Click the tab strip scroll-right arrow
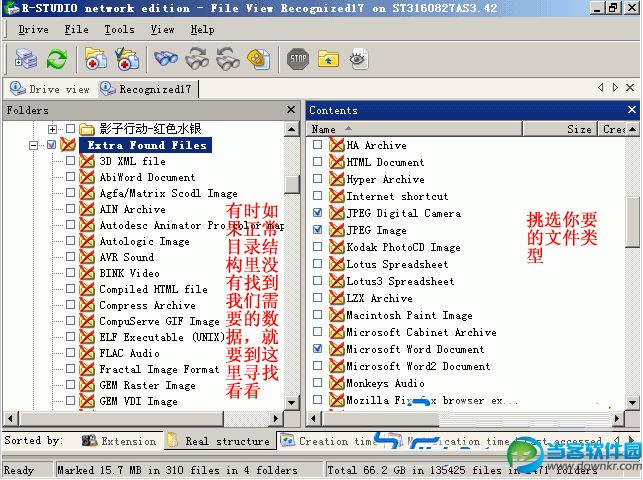 [x=615, y=87]
